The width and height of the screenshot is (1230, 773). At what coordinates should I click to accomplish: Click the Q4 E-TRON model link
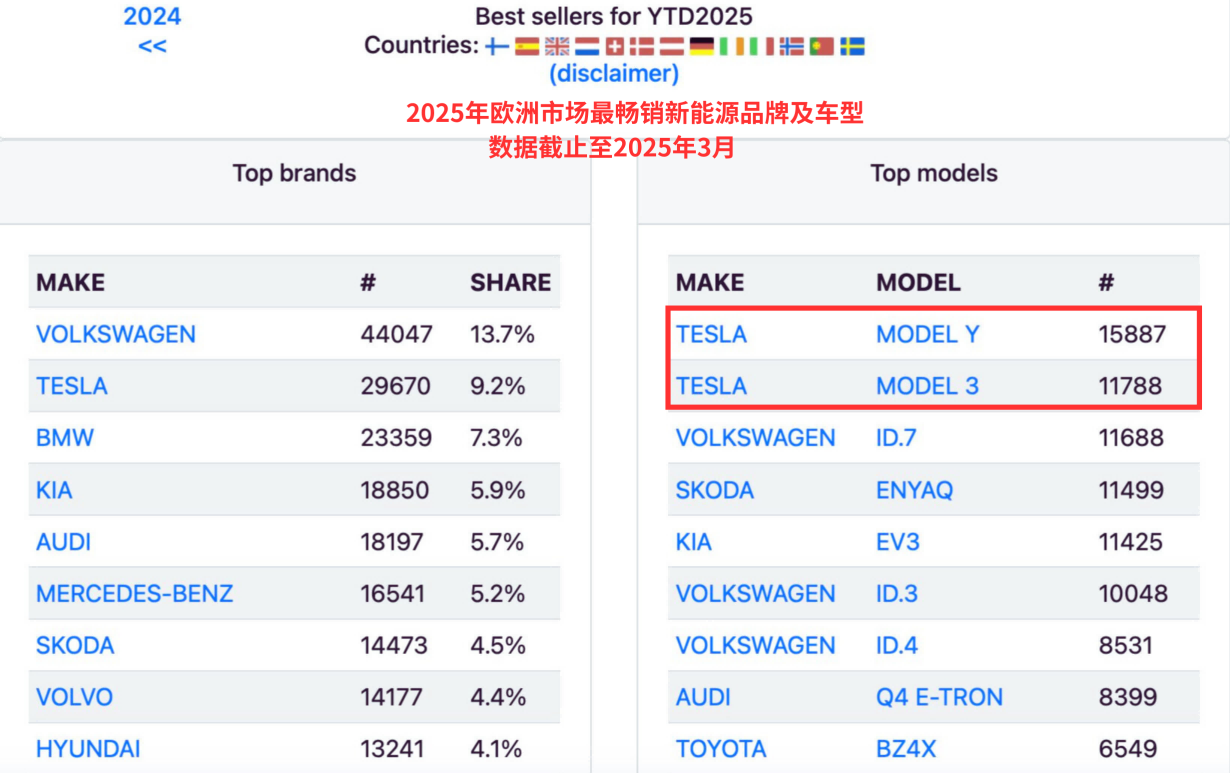point(940,697)
